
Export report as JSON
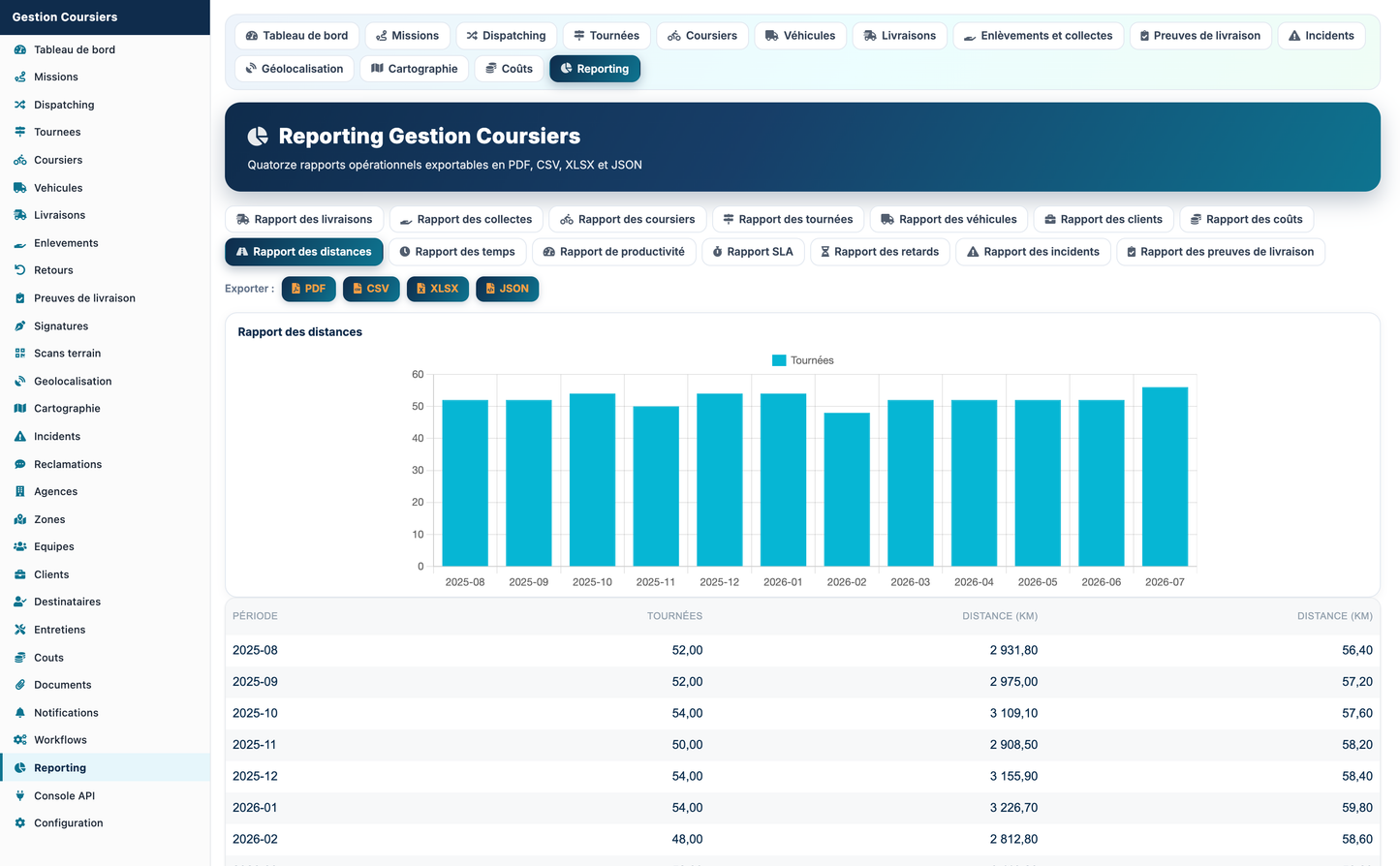(x=507, y=289)
